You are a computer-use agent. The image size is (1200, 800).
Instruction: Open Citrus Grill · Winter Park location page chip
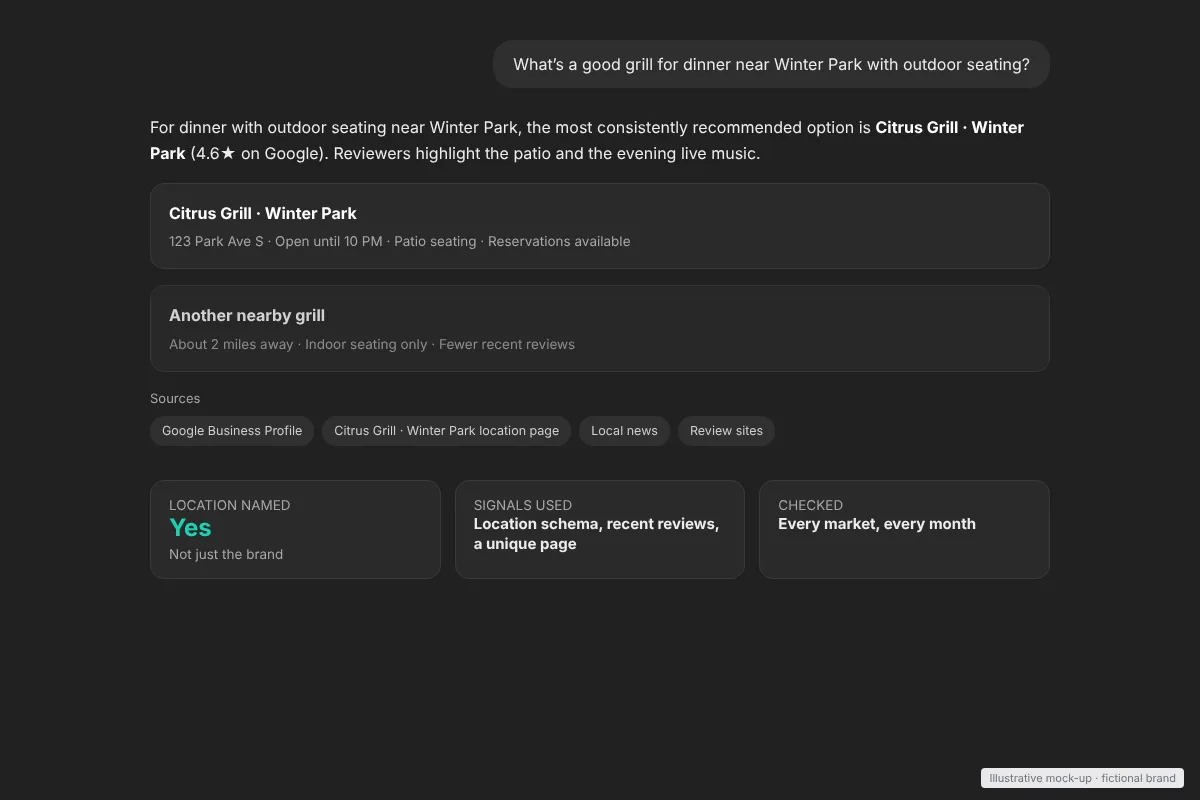pos(447,431)
